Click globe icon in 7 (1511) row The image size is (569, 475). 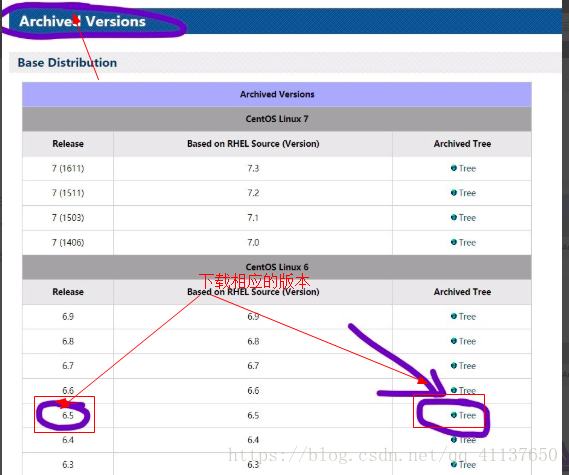[454, 193]
